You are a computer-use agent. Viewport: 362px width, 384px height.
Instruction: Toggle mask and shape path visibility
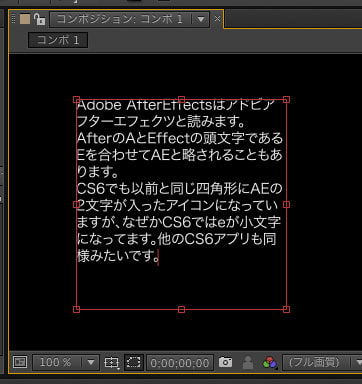[x=134, y=362]
